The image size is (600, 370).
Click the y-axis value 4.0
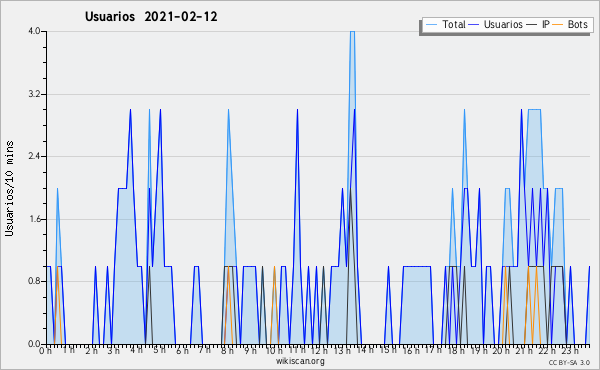[x=34, y=31]
